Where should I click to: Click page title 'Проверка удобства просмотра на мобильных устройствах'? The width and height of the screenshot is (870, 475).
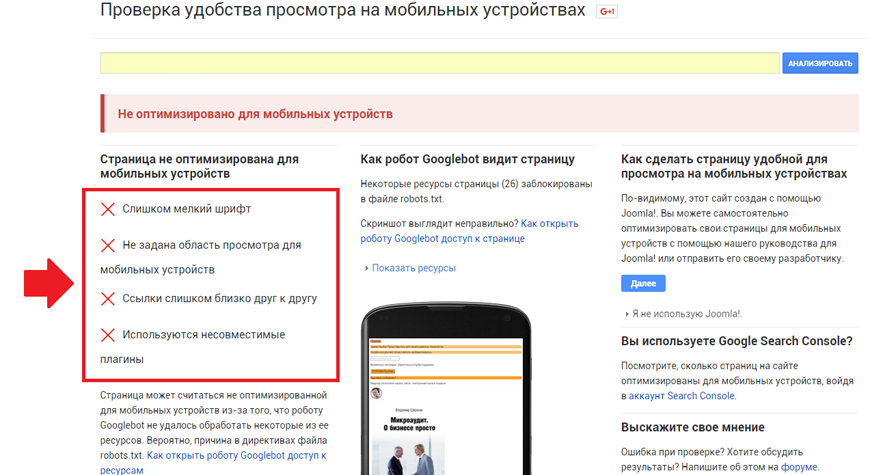(343, 10)
